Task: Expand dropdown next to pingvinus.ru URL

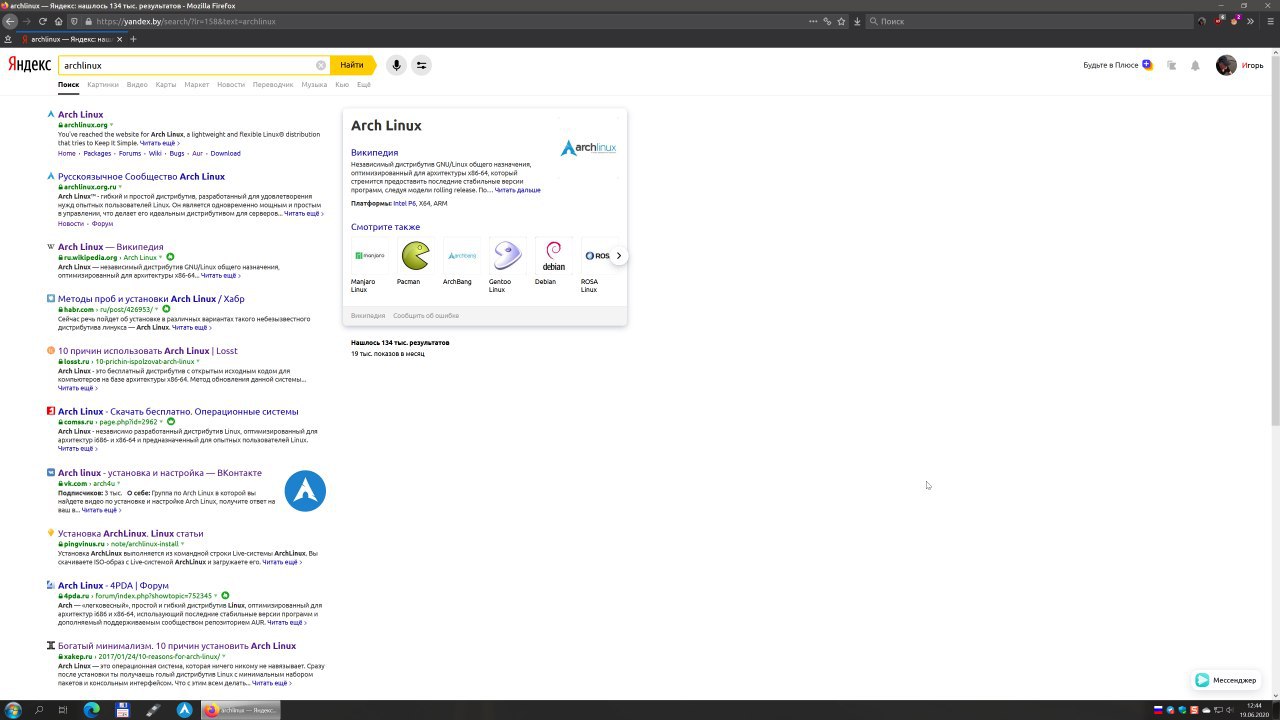Action: tap(182, 544)
